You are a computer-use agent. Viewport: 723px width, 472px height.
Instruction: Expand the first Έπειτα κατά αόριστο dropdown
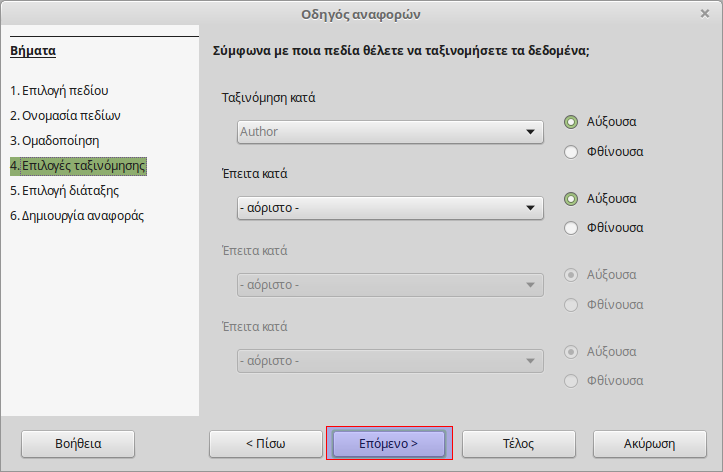[530, 208]
